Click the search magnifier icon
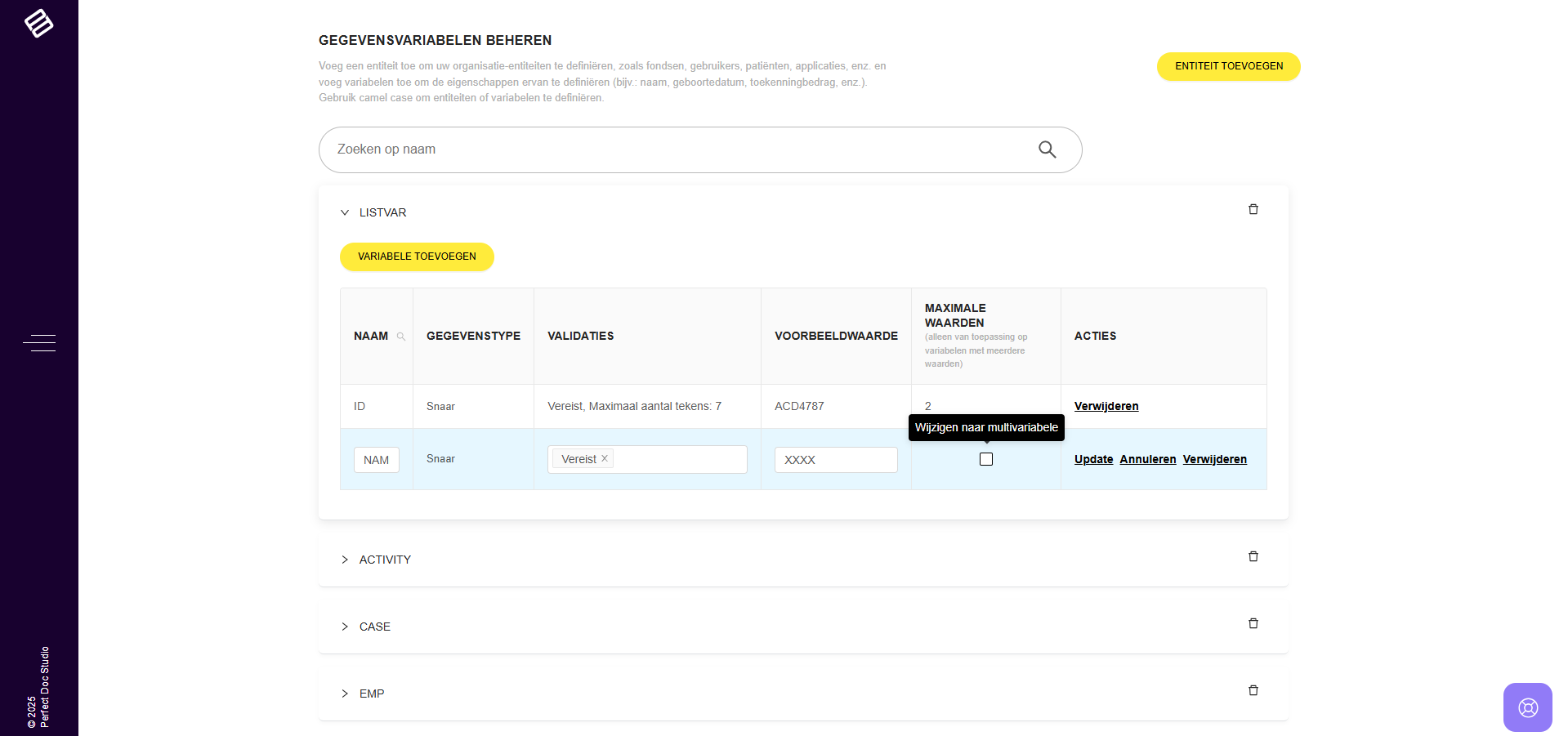The height and width of the screenshot is (736, 1568). click(x=1047, y=149)
